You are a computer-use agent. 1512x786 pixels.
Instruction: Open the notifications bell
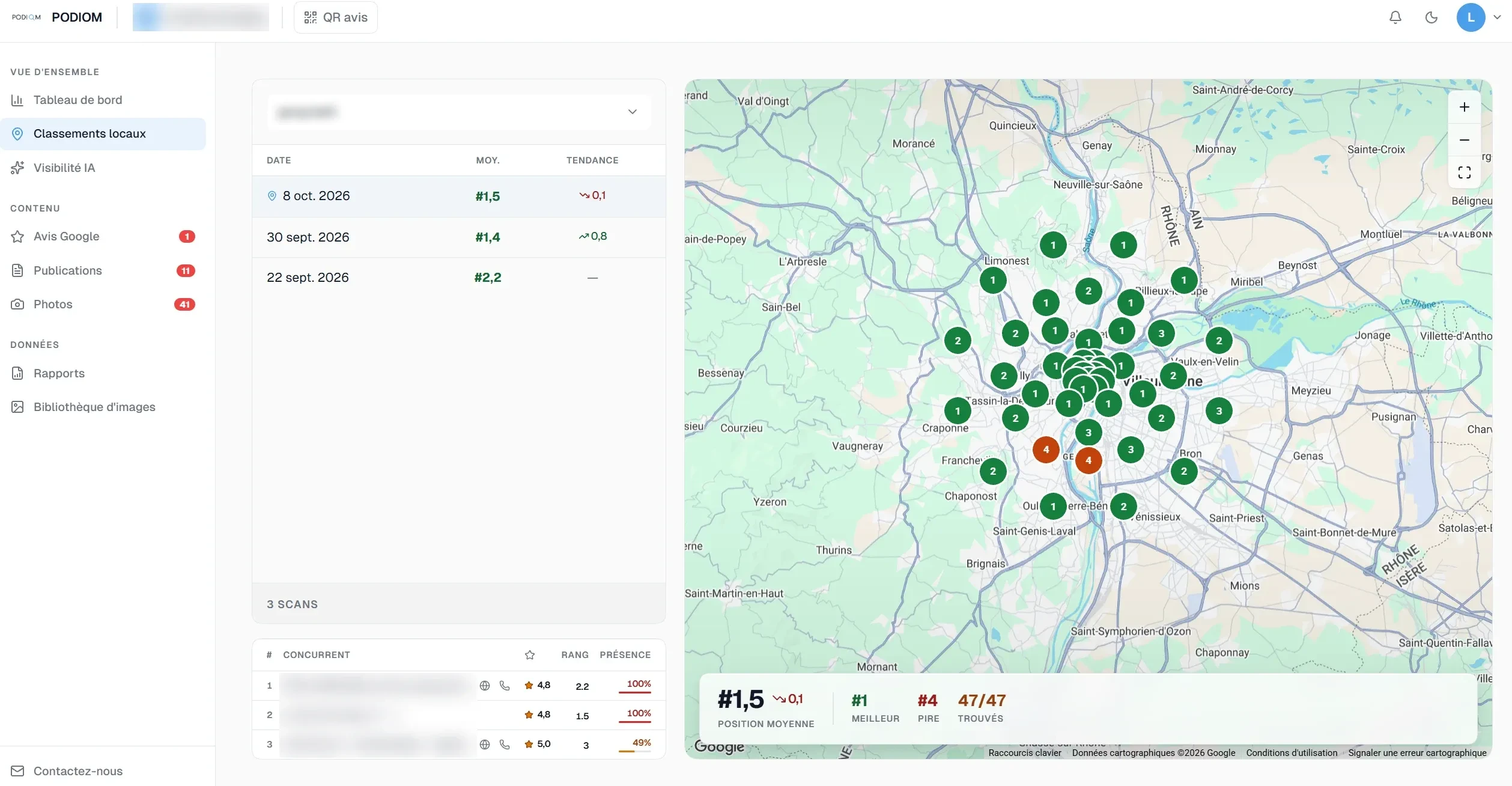pos(1395,17)
